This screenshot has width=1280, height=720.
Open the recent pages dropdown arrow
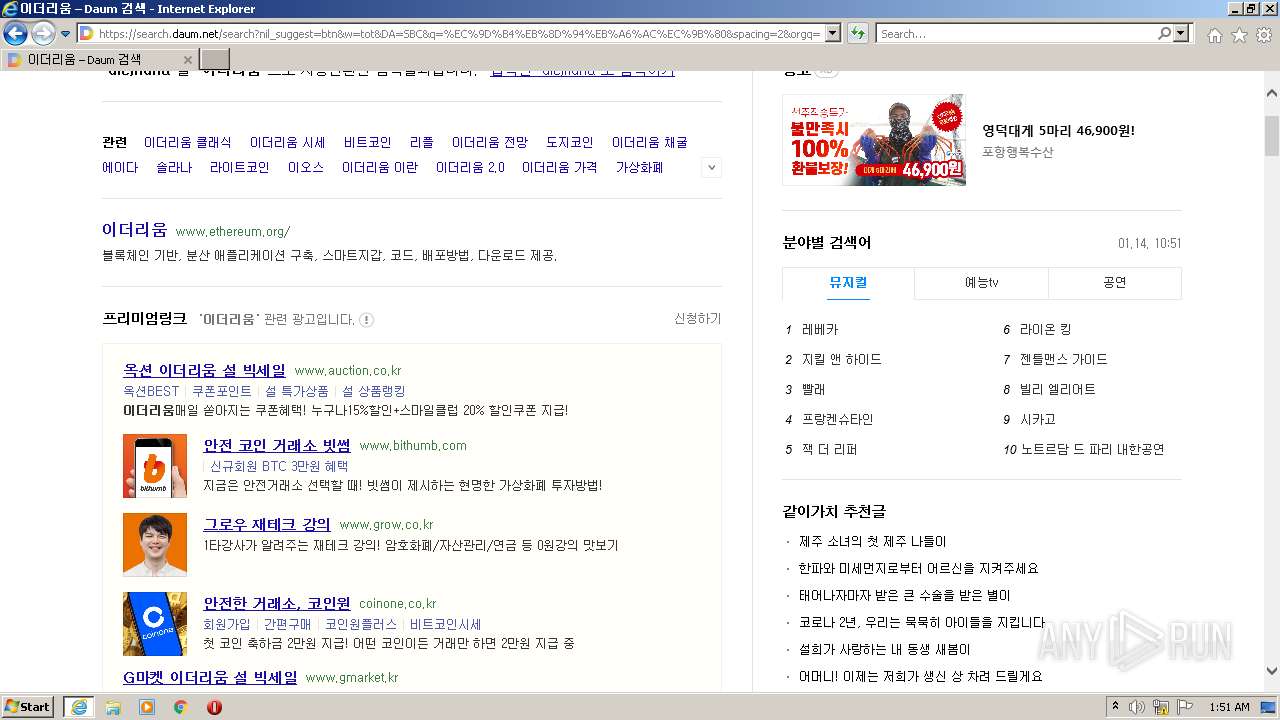pos(65,34)
